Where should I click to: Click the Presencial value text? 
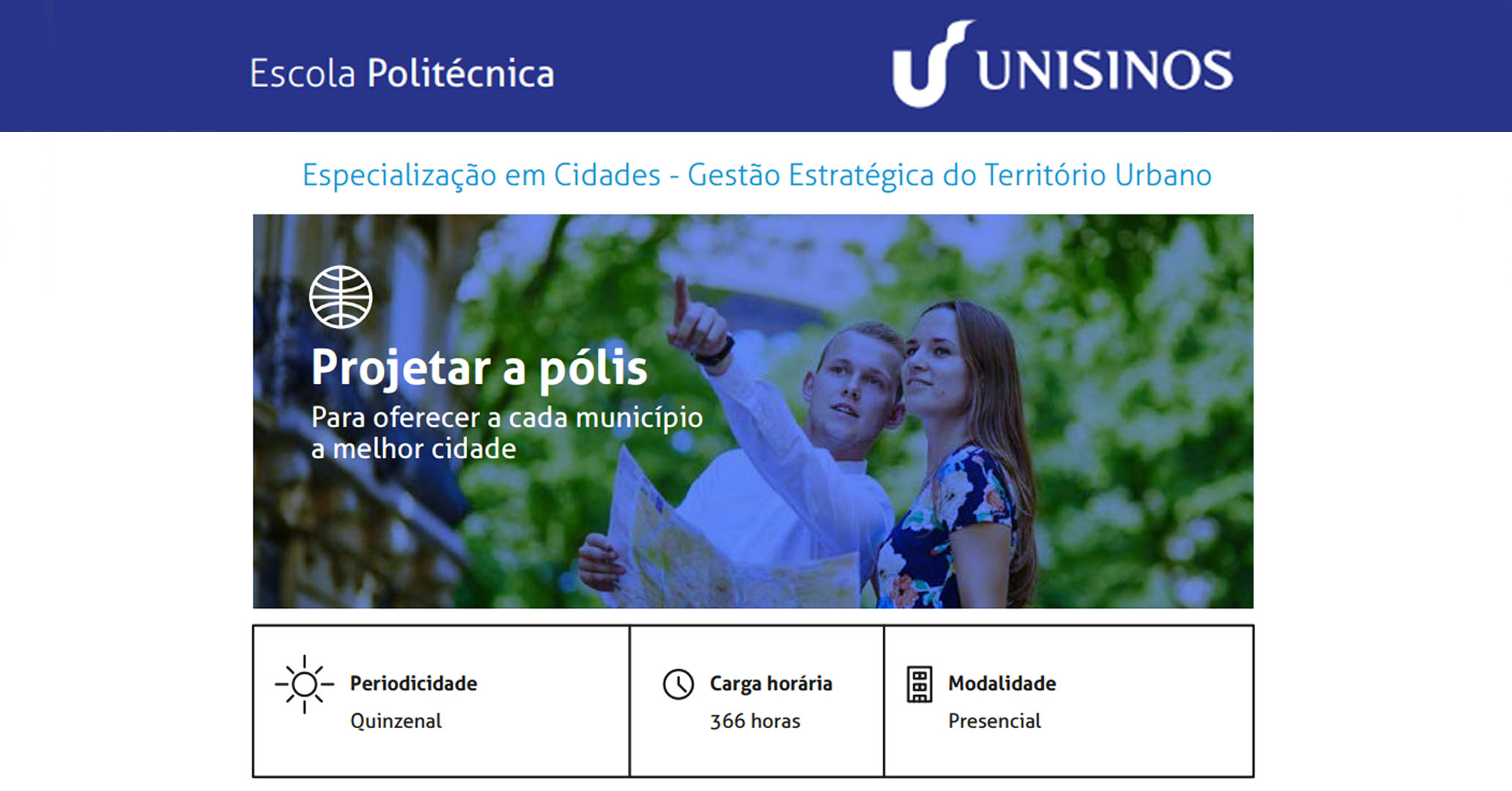pos(994,721)
